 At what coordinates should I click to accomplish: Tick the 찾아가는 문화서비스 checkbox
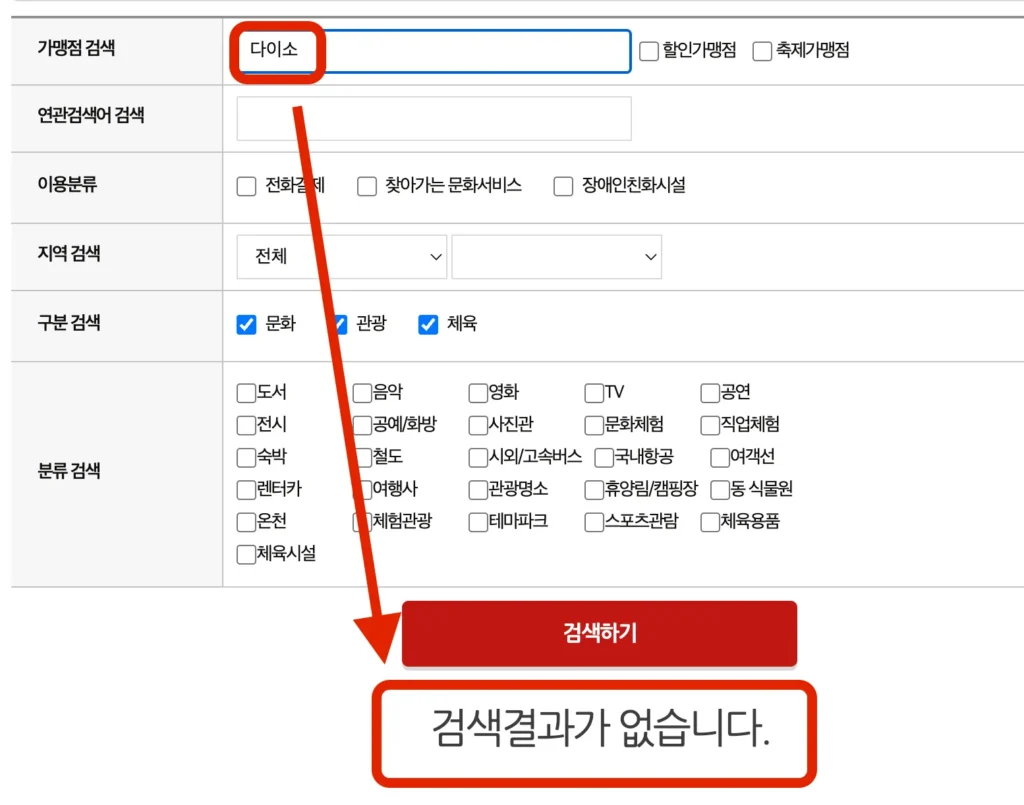(367, 186)
